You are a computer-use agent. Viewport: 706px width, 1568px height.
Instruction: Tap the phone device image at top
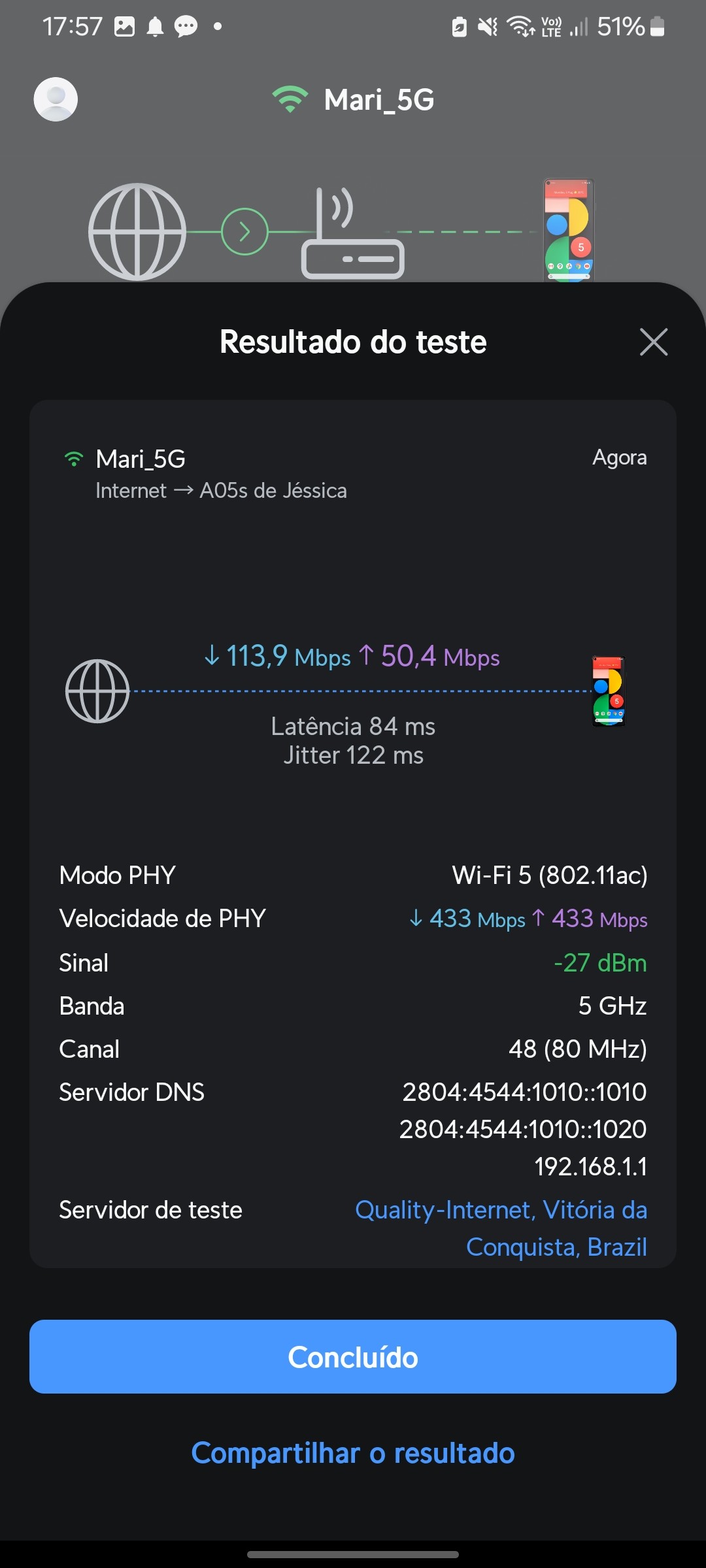[569, 230]
